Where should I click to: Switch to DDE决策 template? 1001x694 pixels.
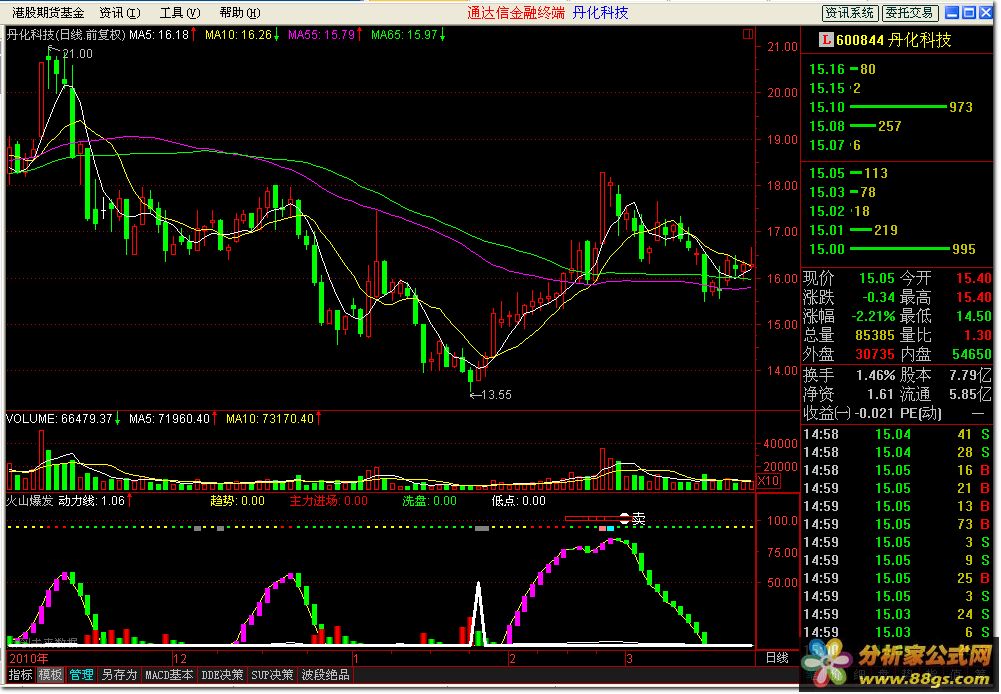(222, 674)
